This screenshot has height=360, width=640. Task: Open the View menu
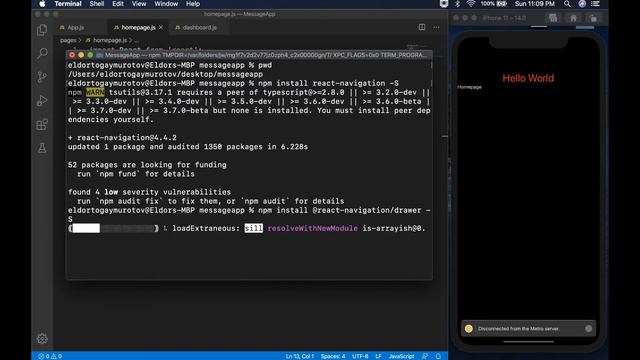tap(139, 4)
